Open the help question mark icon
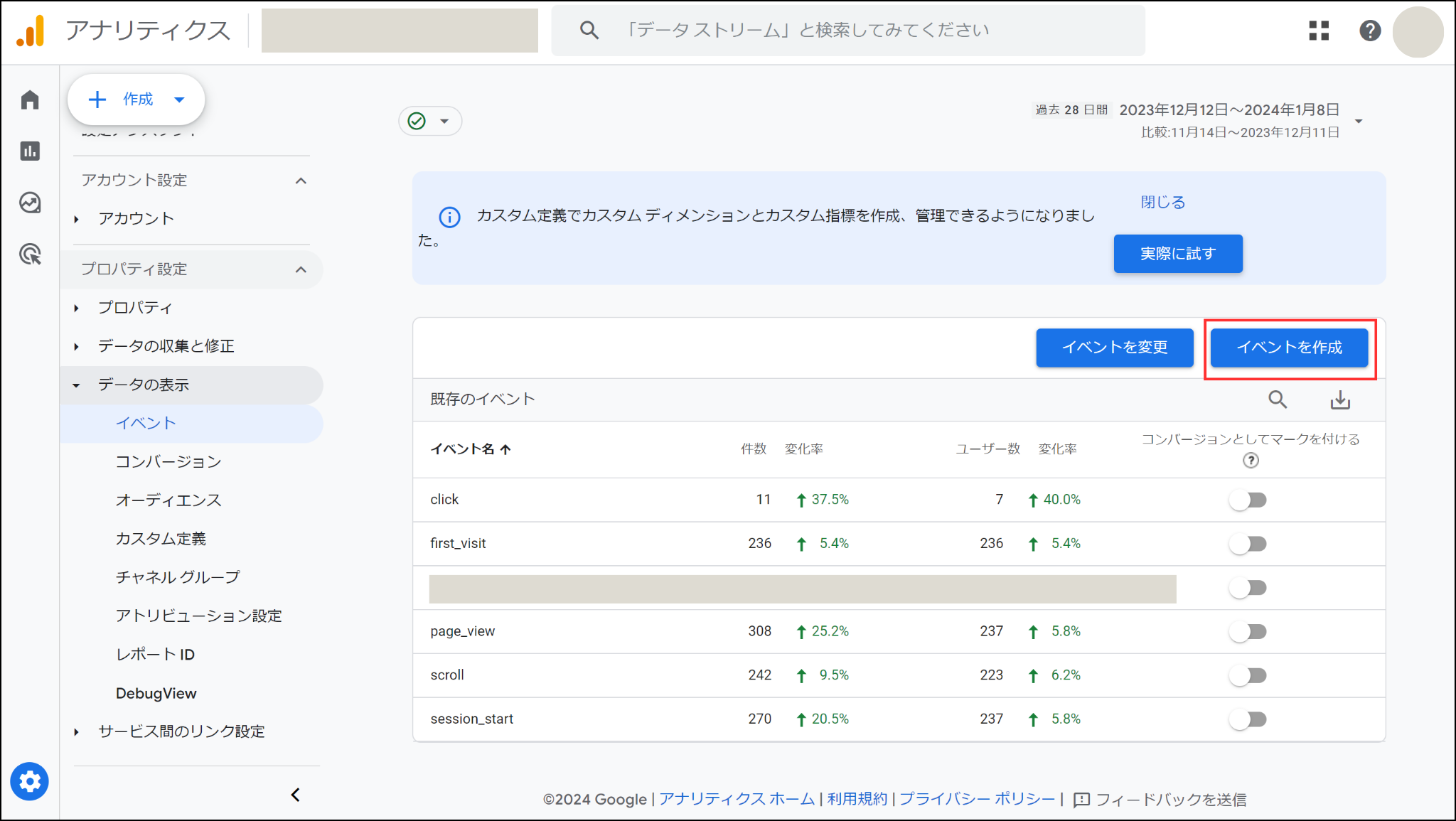 pos(1370,31)
